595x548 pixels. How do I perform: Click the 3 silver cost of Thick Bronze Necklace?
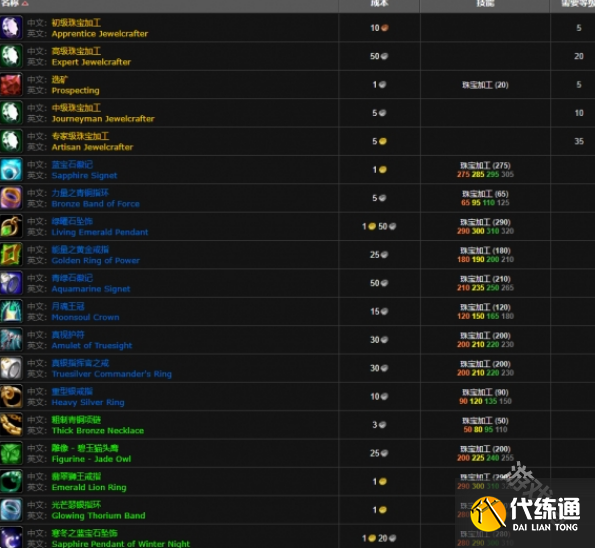click(379, 425)
